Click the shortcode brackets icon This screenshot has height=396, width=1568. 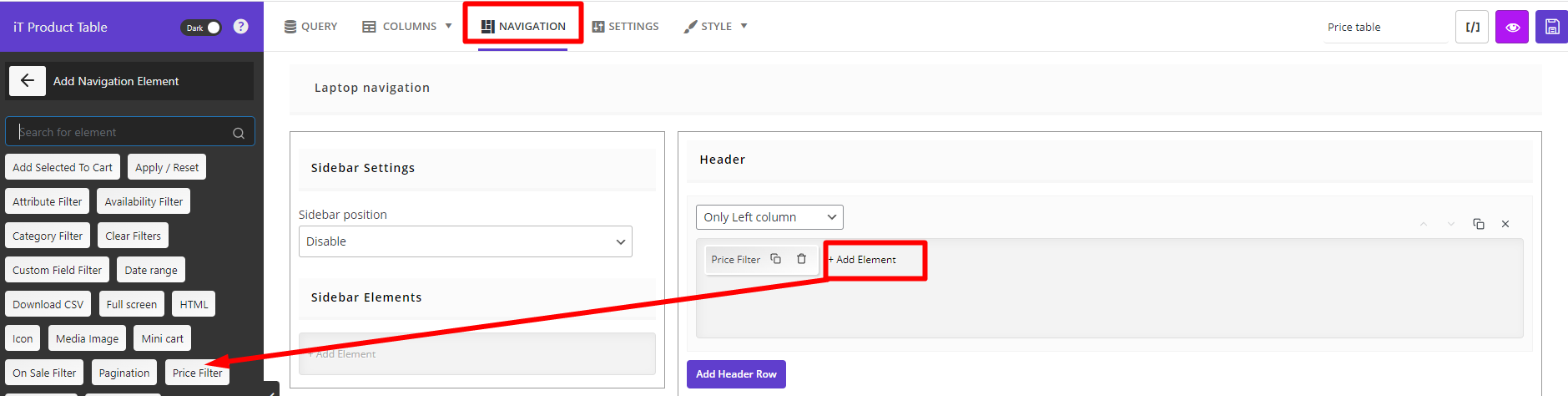[x=1472, y=27]
